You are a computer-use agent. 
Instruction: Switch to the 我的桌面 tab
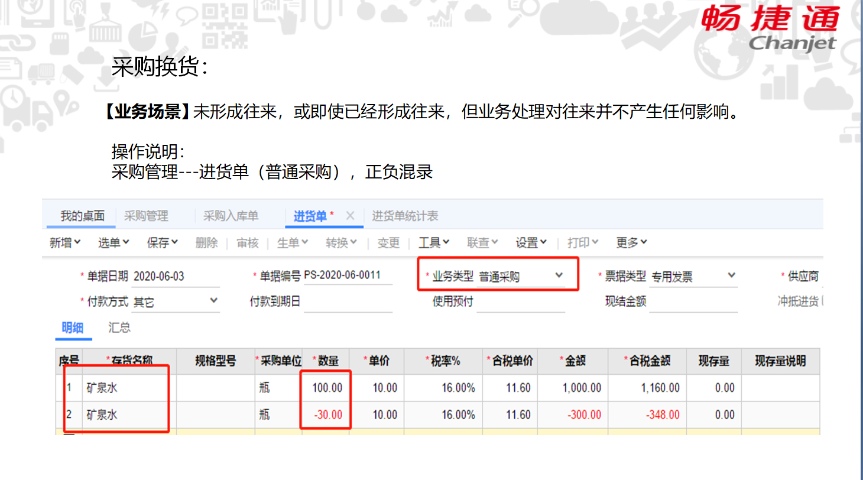point(83,216)
